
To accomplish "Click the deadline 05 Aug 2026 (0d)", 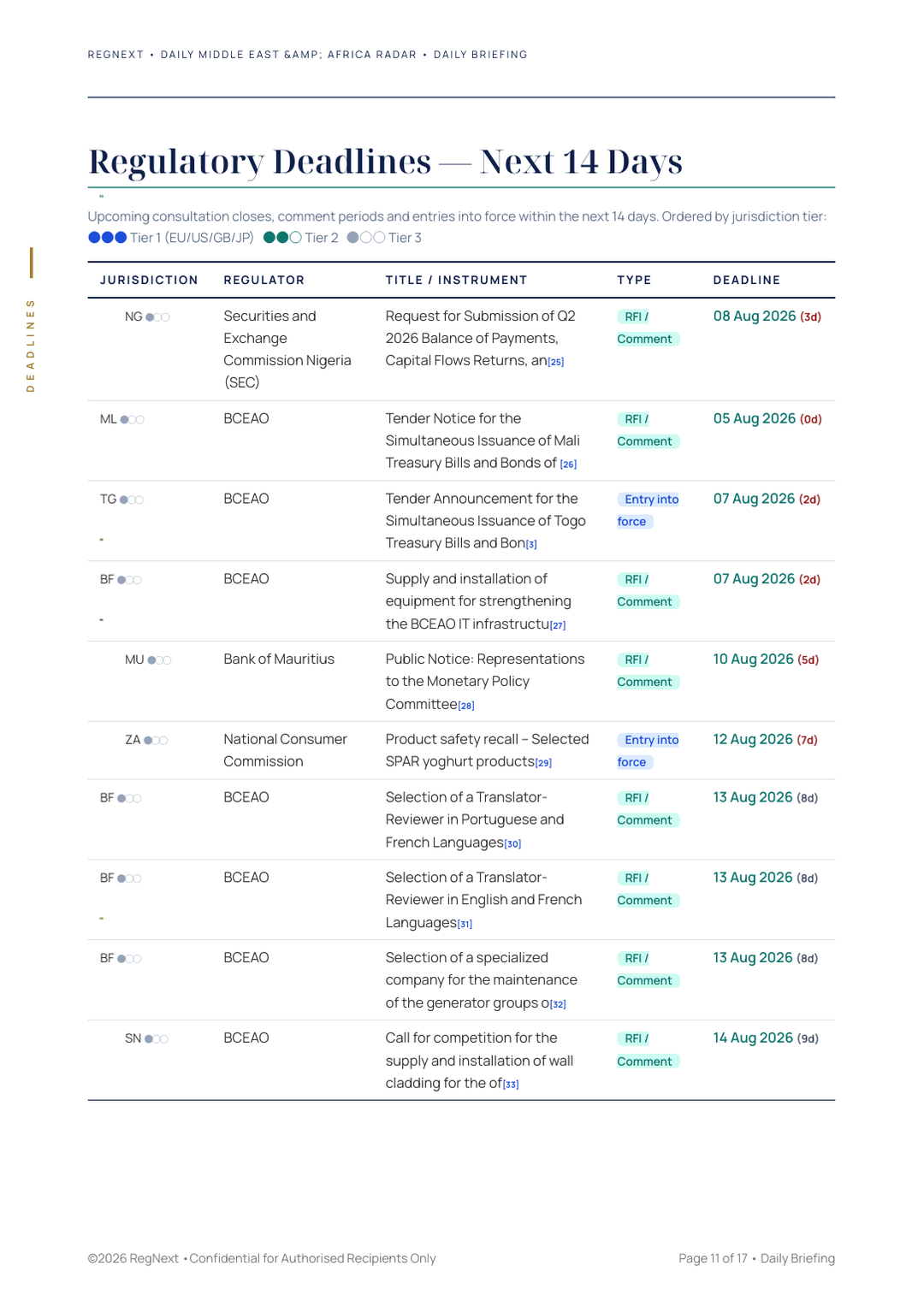I will pyautogui.click(x=767, y=419).
